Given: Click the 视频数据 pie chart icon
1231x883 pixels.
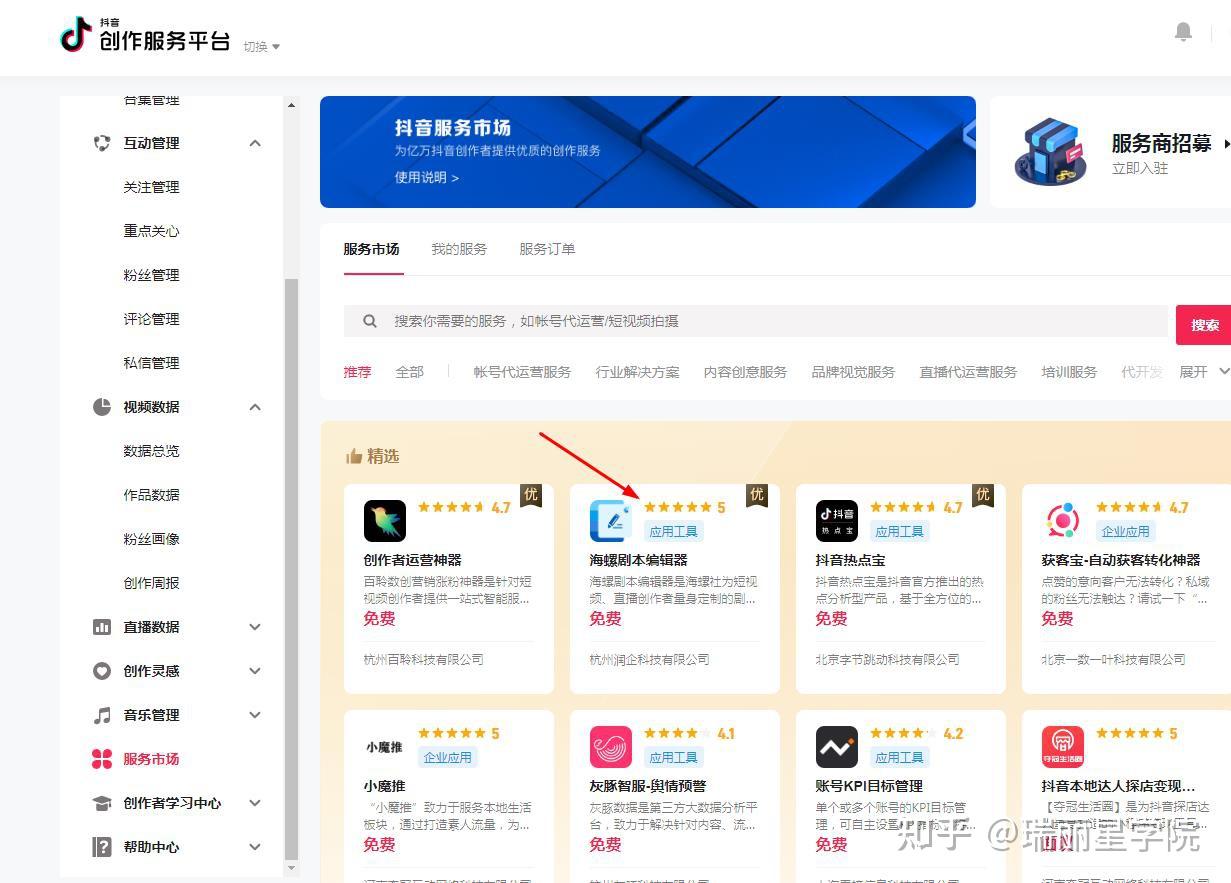Looking at the screenshot, I should 101,407.
